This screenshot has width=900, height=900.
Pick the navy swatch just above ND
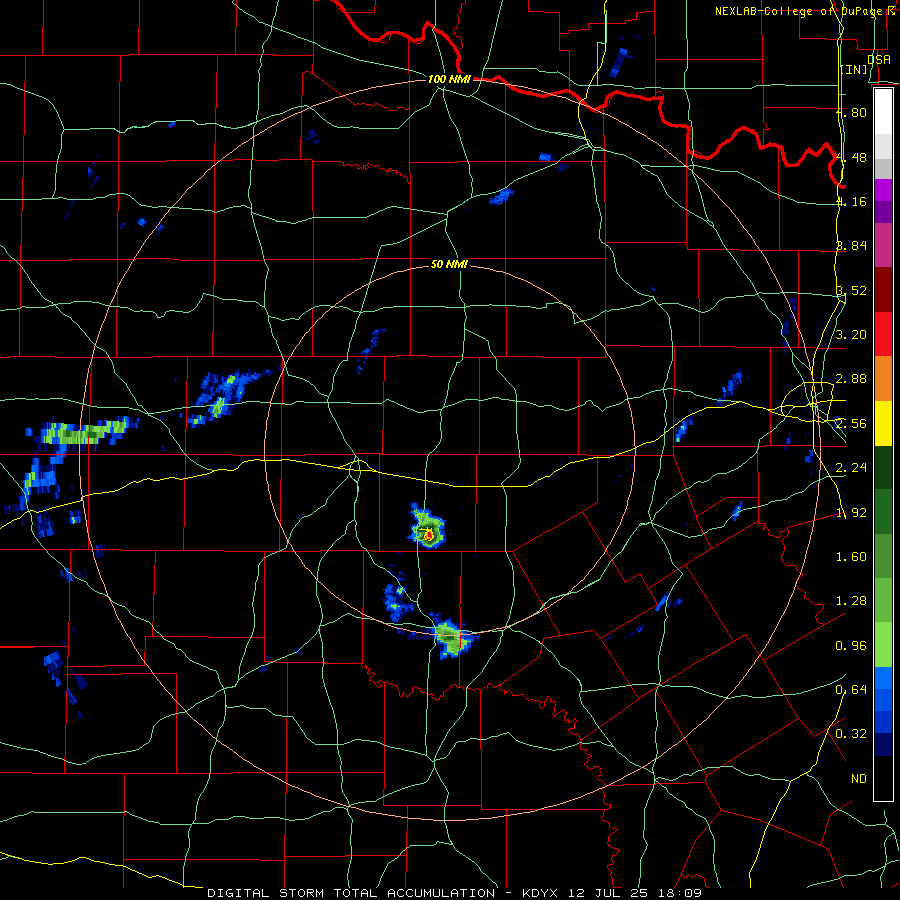point(883,745)
